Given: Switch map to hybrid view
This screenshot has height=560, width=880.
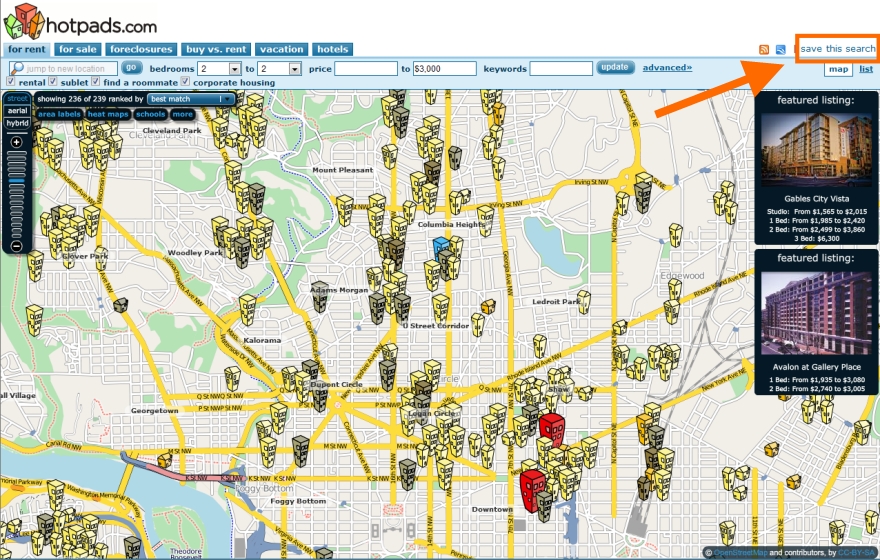Looking at the screenshot, I should click(17, 123).
